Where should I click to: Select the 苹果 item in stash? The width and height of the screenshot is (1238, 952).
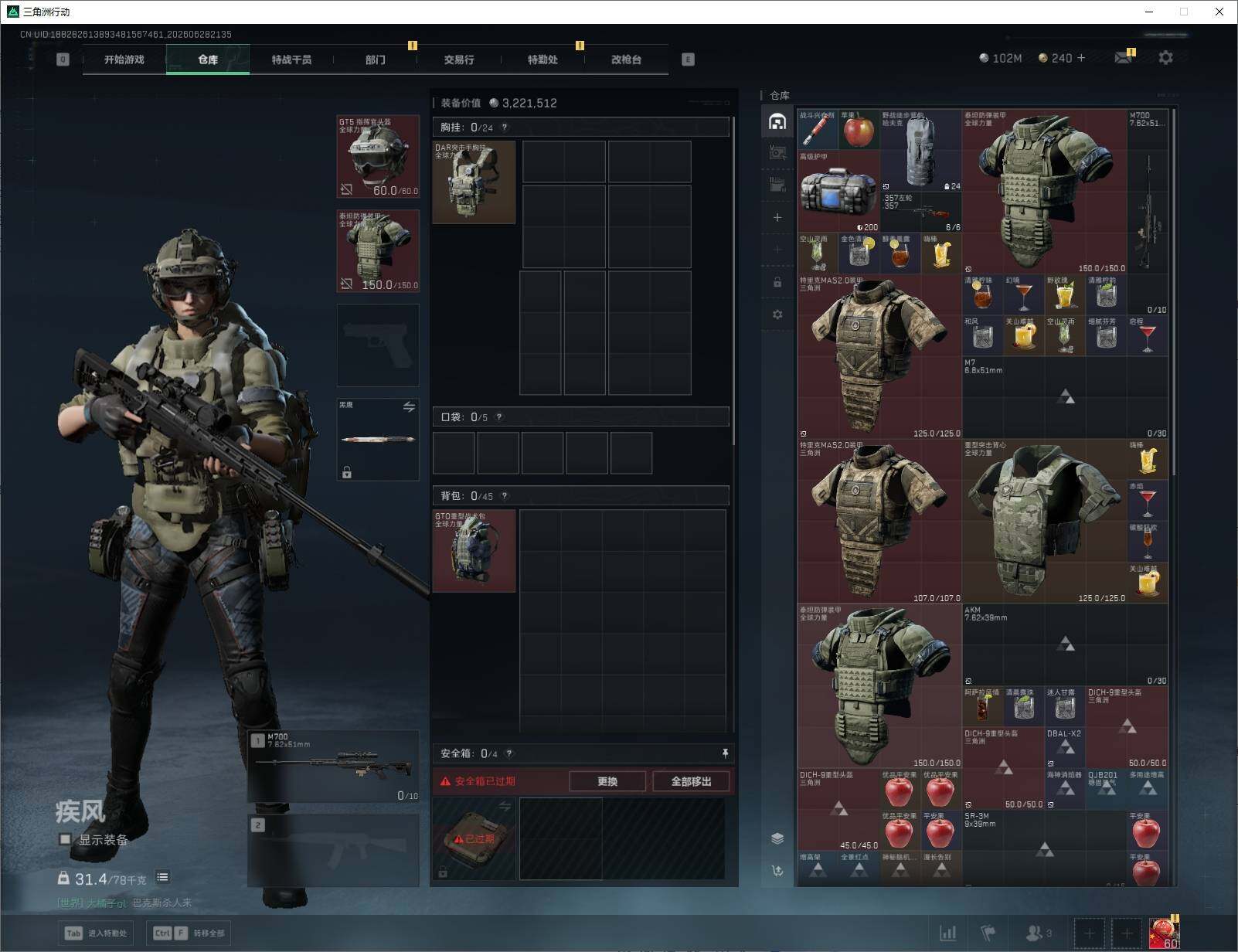[x=859, y=129]
